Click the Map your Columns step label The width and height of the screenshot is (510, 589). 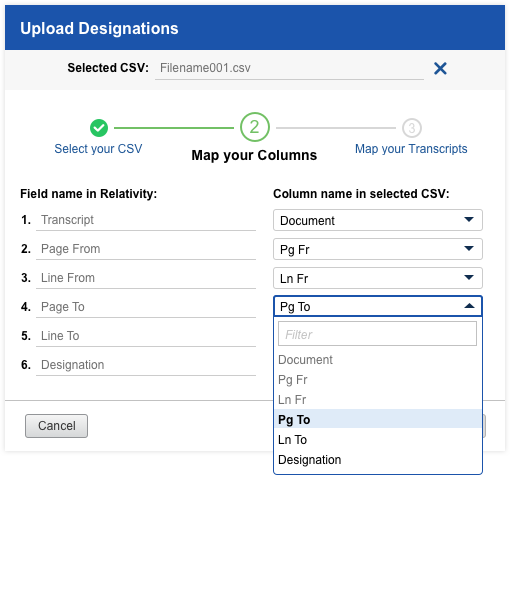coord(254,155)
